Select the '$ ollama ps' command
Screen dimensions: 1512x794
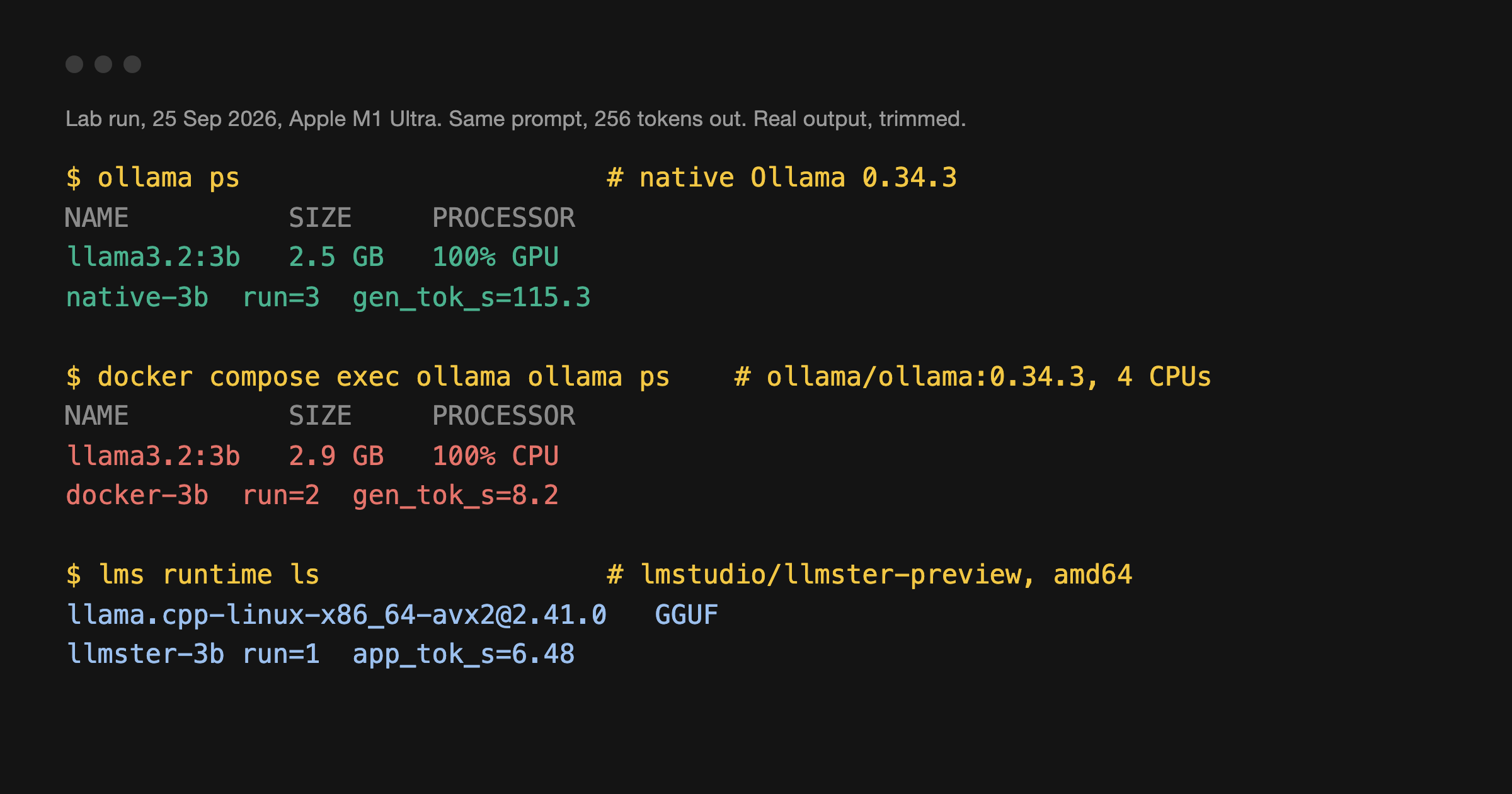pyautogui.click(x=153, y=178)
